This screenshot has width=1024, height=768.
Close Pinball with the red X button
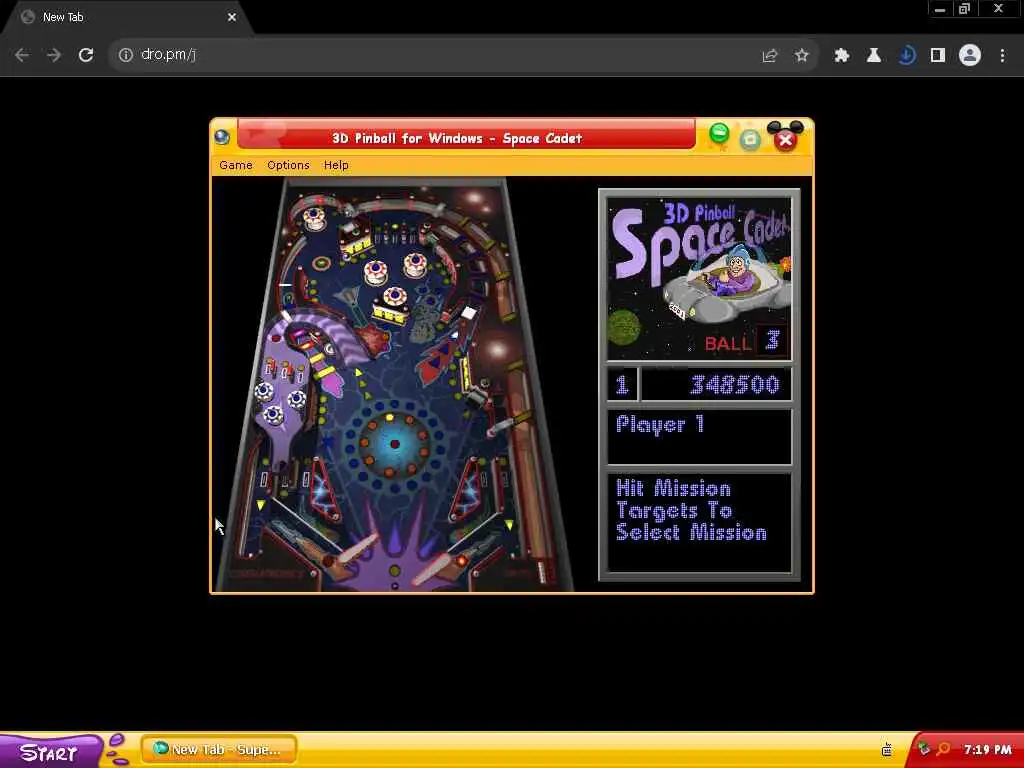coord(786,139)
